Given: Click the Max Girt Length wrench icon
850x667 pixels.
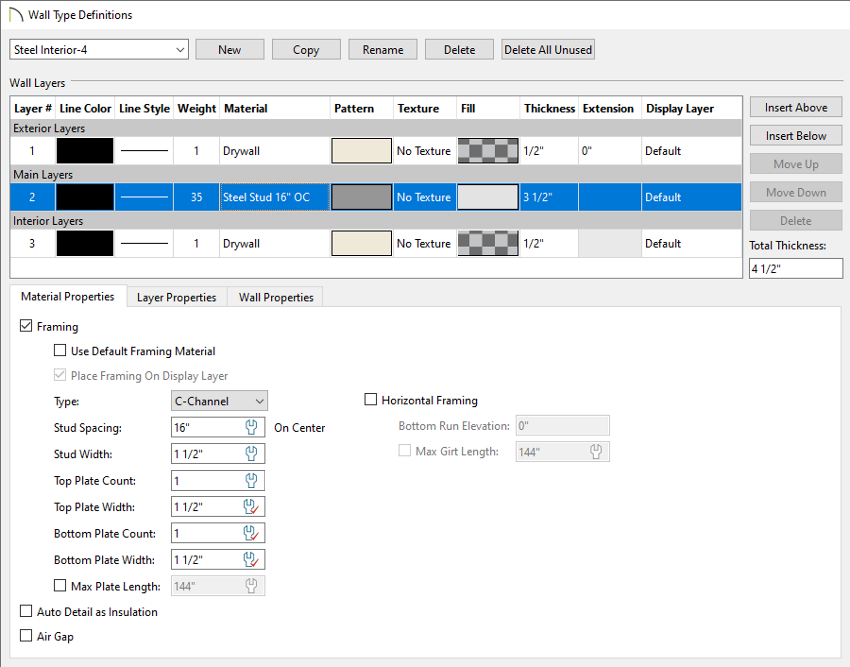Looking at the screenshot, I should (x=596, y=452).
